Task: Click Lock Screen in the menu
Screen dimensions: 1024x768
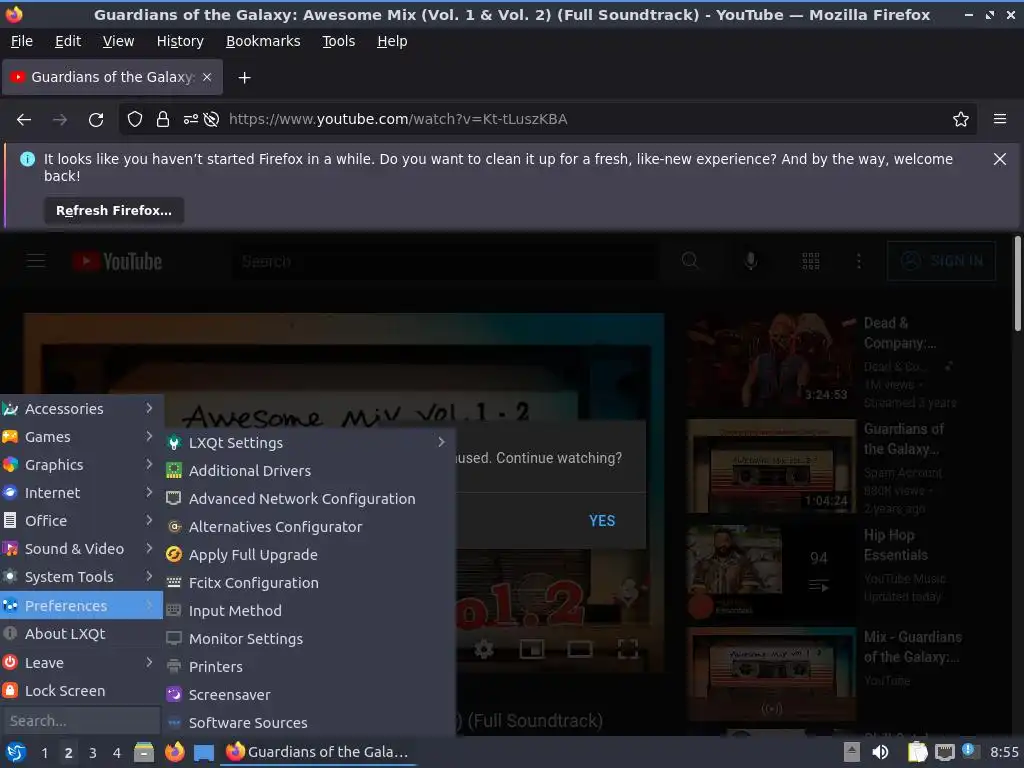Action: pyautogui.click(x=81, y=691)
